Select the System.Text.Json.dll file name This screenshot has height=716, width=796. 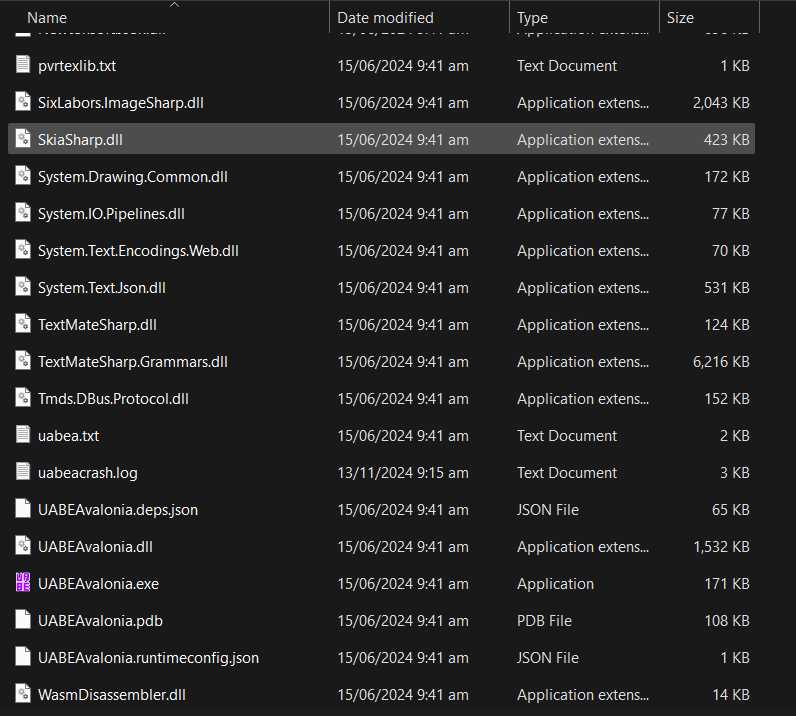102,288
